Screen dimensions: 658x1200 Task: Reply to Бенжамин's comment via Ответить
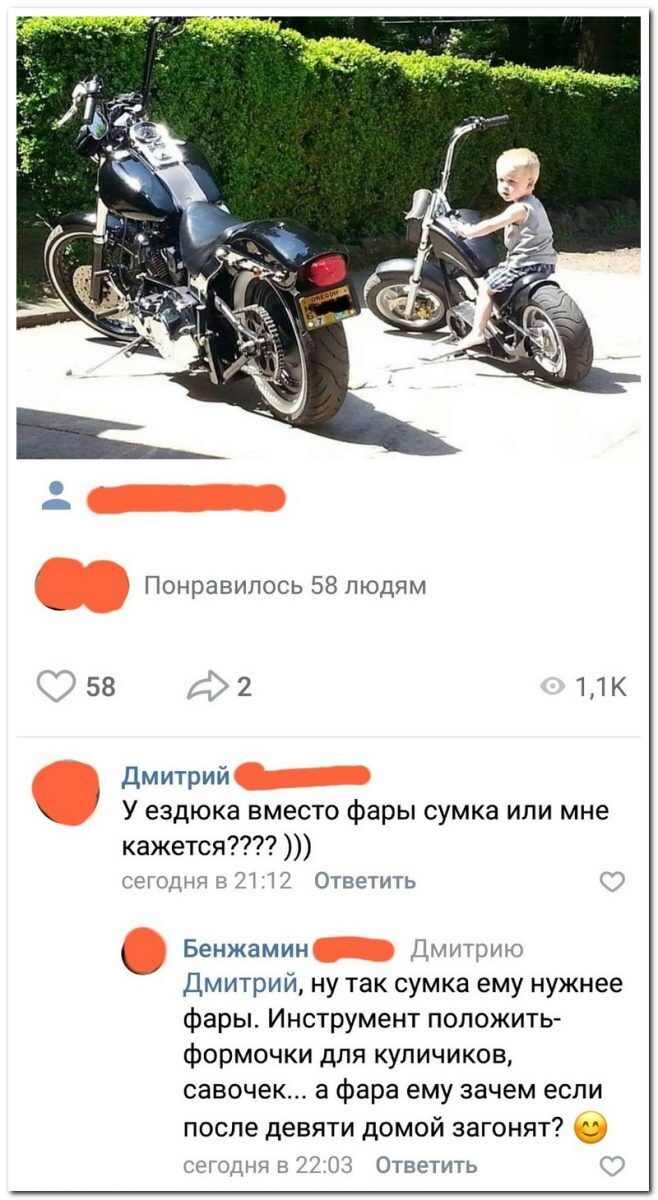[426, 1166]
